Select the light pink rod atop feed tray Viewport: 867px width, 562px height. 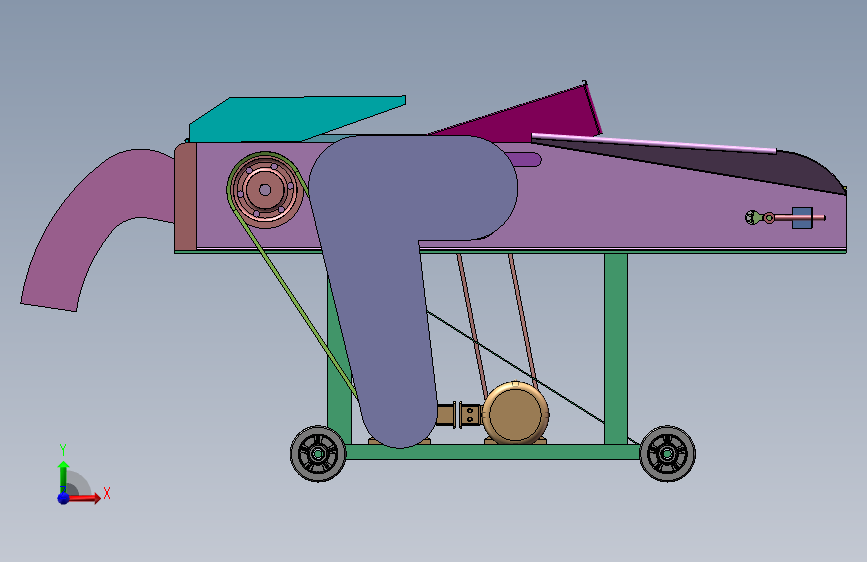(654, 143)
